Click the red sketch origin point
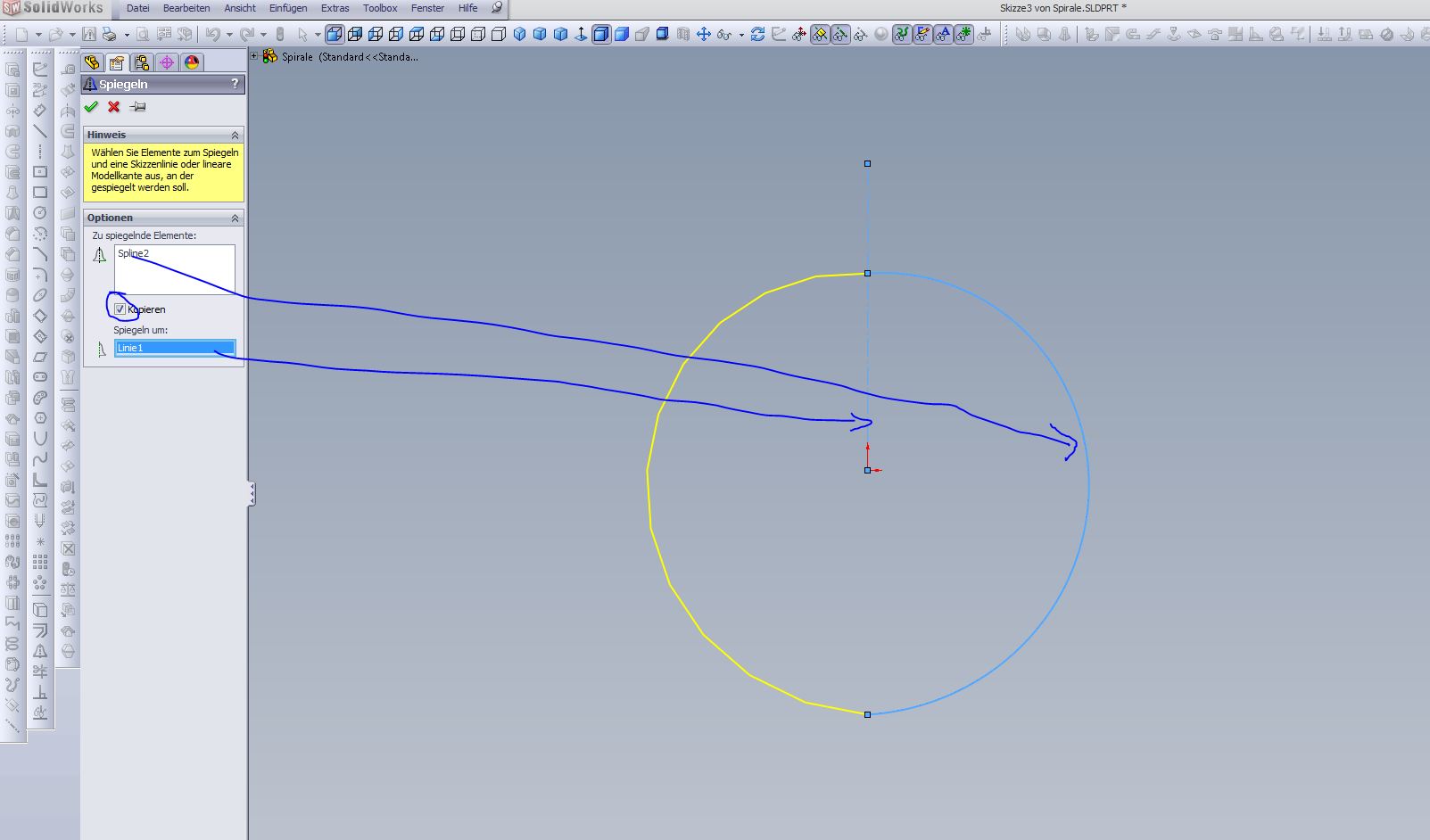Screen dimensions: 1430x840 [x=868, y=470]
